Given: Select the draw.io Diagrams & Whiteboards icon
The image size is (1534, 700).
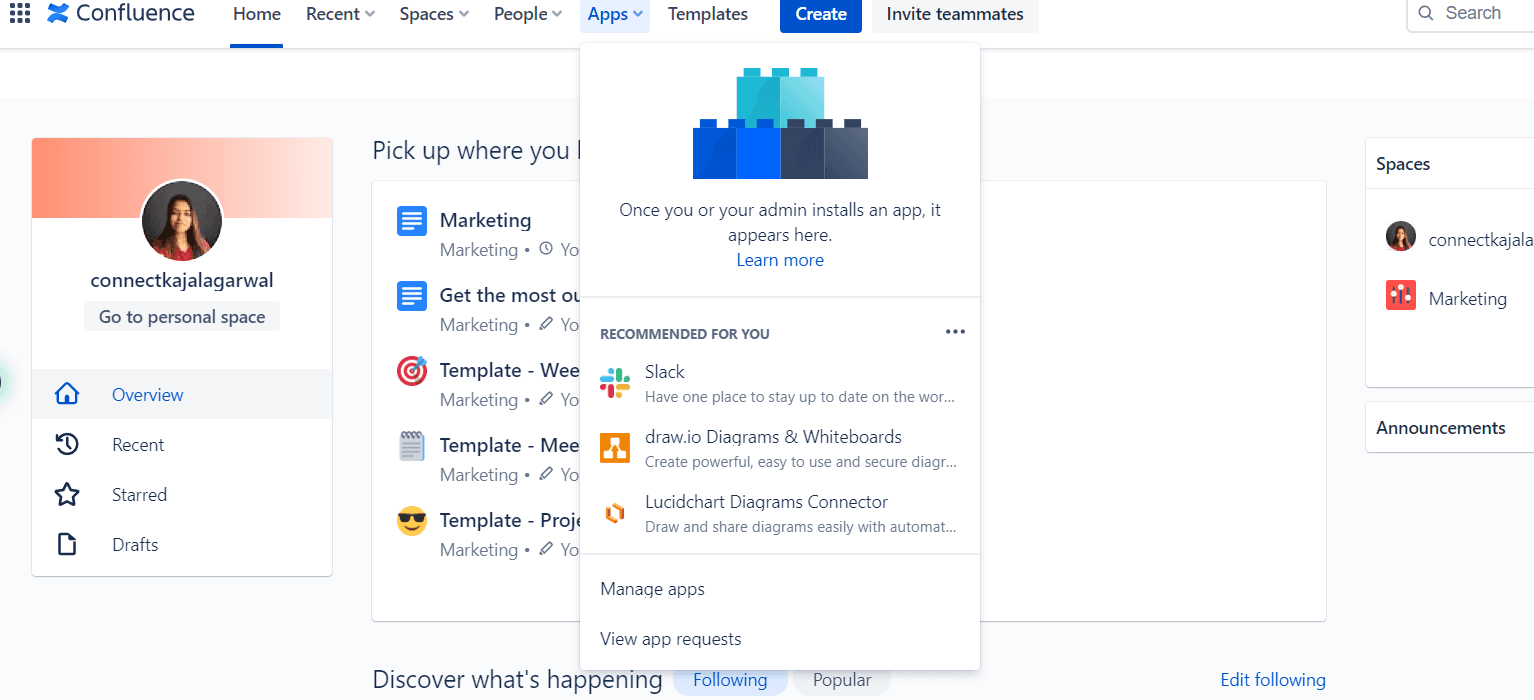Looking at the screenshot, I should pos(615,447).
